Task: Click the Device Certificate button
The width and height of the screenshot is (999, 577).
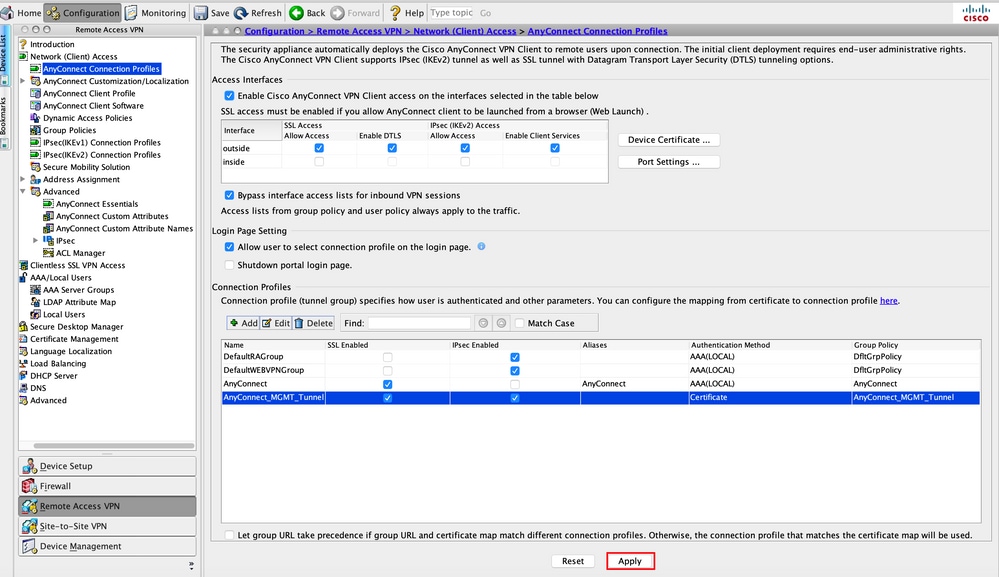Action: click(669, 140)
